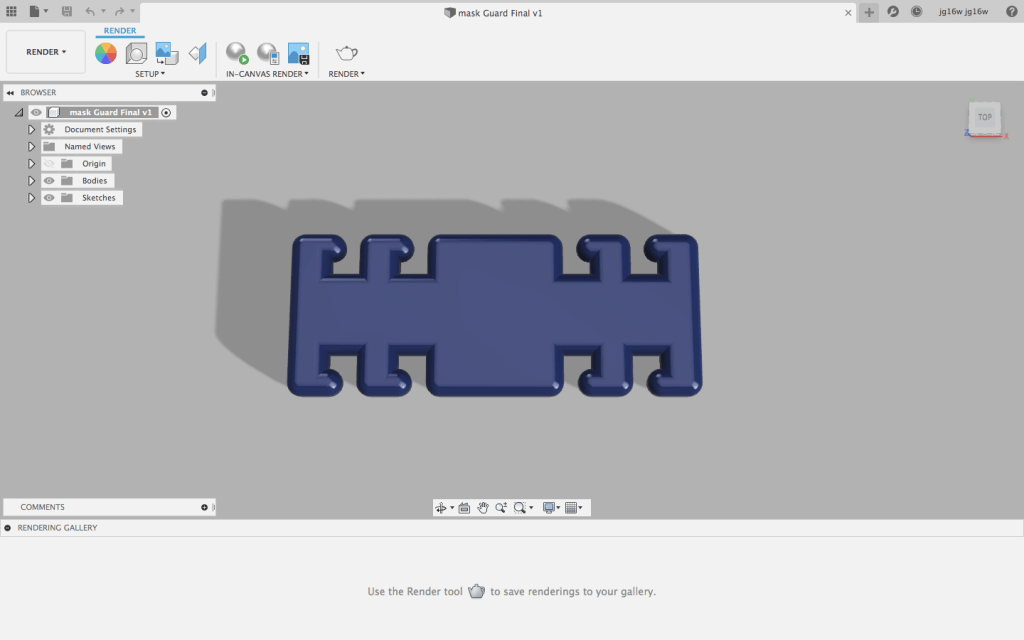Toggle visibility of the Bodies folder
This screenshot has height=640, width=1024.
click(x=48, y=181)
